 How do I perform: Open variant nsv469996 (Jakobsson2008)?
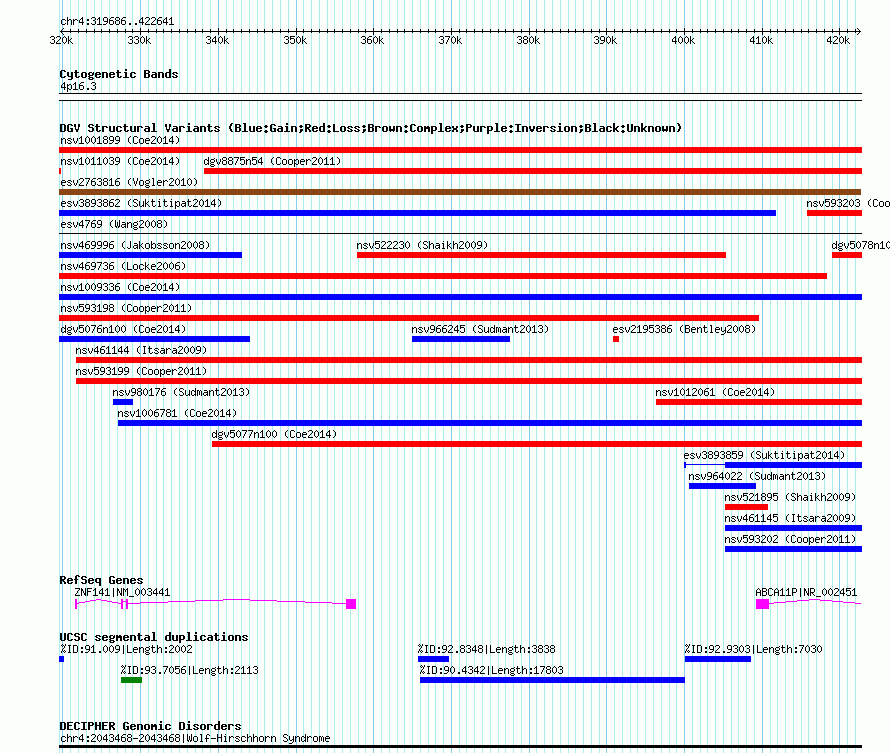[135, 246]
